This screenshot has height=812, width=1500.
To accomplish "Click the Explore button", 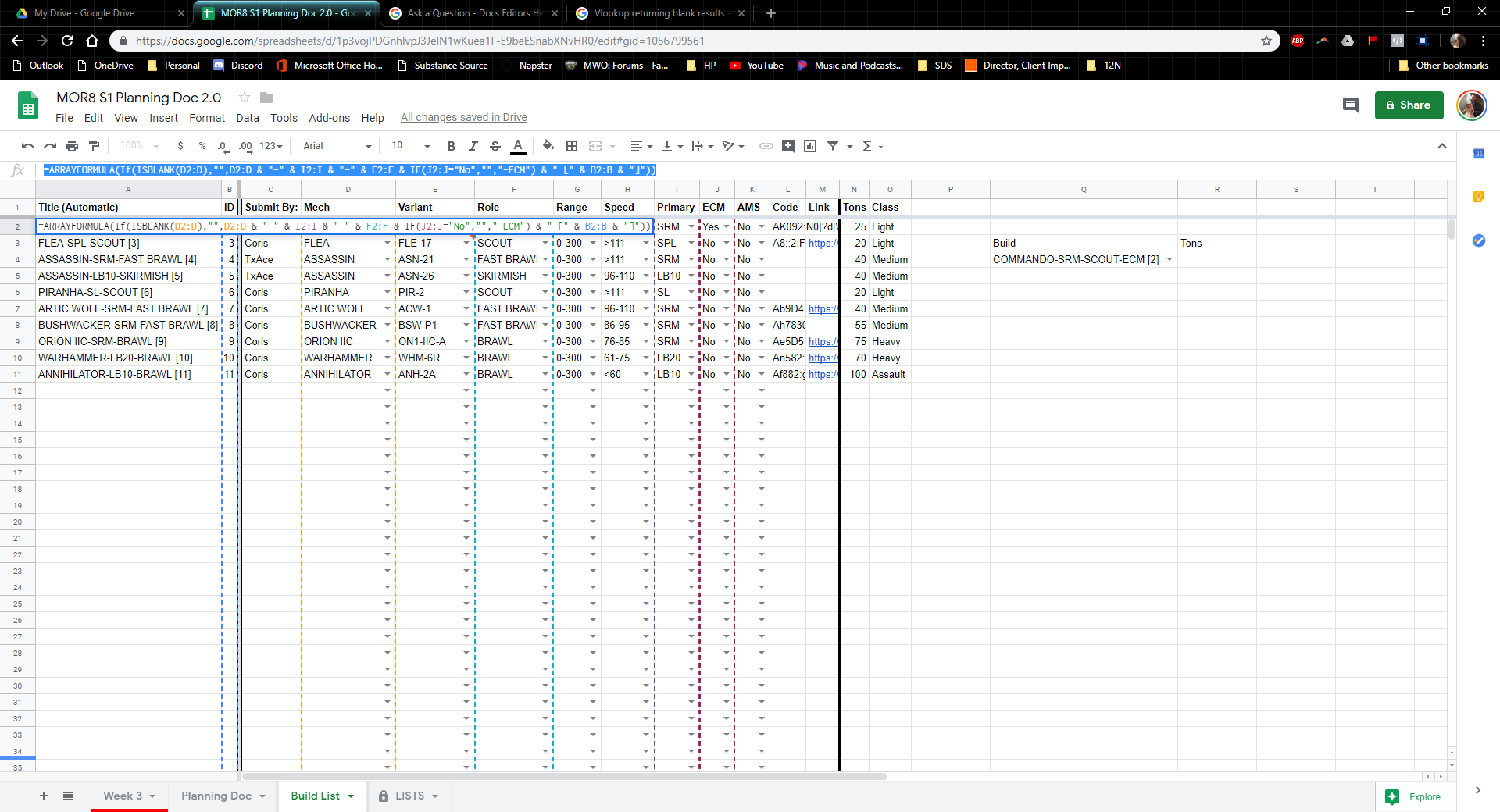I will pos(1413,796).
